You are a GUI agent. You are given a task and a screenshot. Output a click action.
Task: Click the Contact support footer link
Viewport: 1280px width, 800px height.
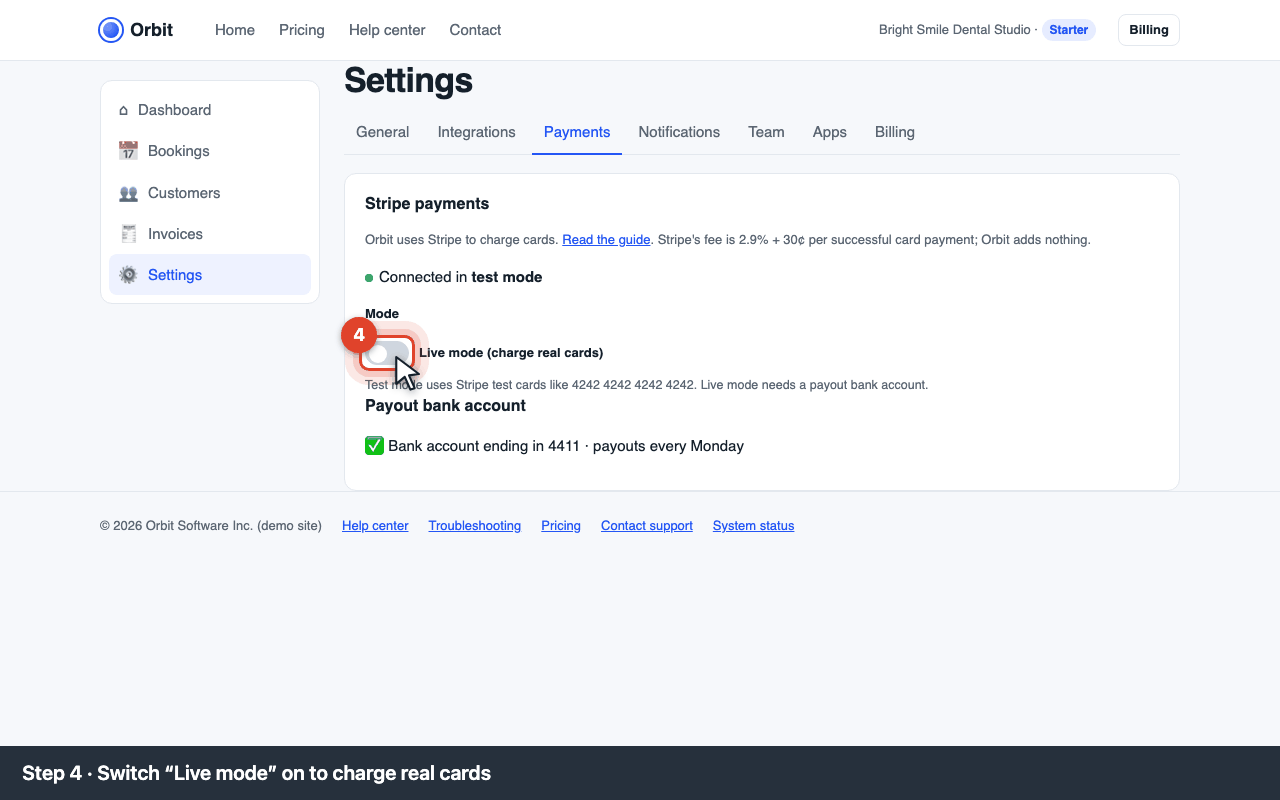click(647, 526)
